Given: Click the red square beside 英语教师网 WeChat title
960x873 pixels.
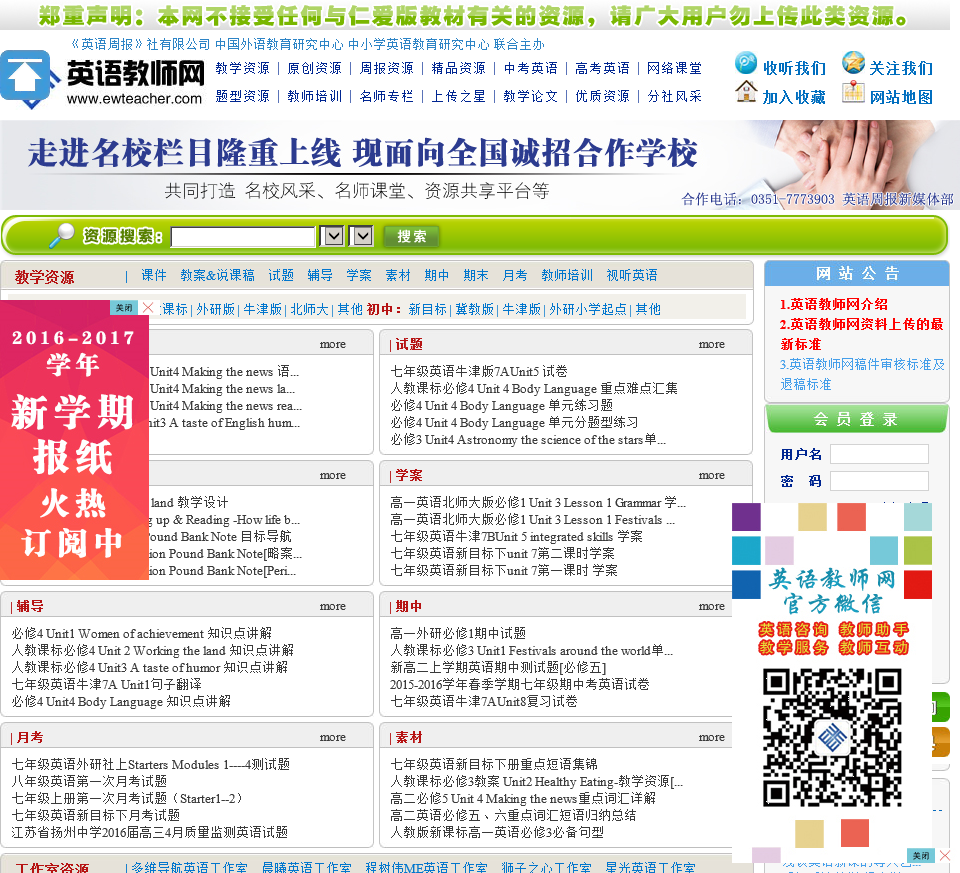Looking at the screenshot, I should pyautogui.click(x=917, y=585).
